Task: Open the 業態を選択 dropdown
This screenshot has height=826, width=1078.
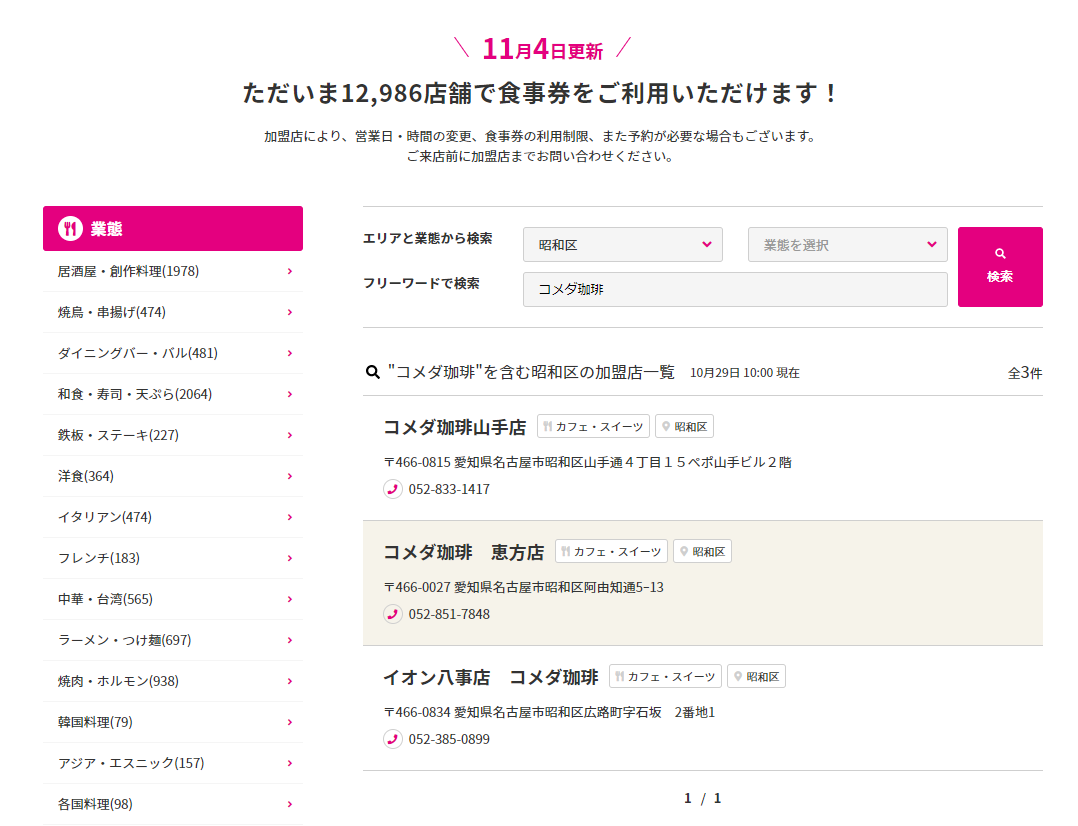Action: click(x=847, y=245)
